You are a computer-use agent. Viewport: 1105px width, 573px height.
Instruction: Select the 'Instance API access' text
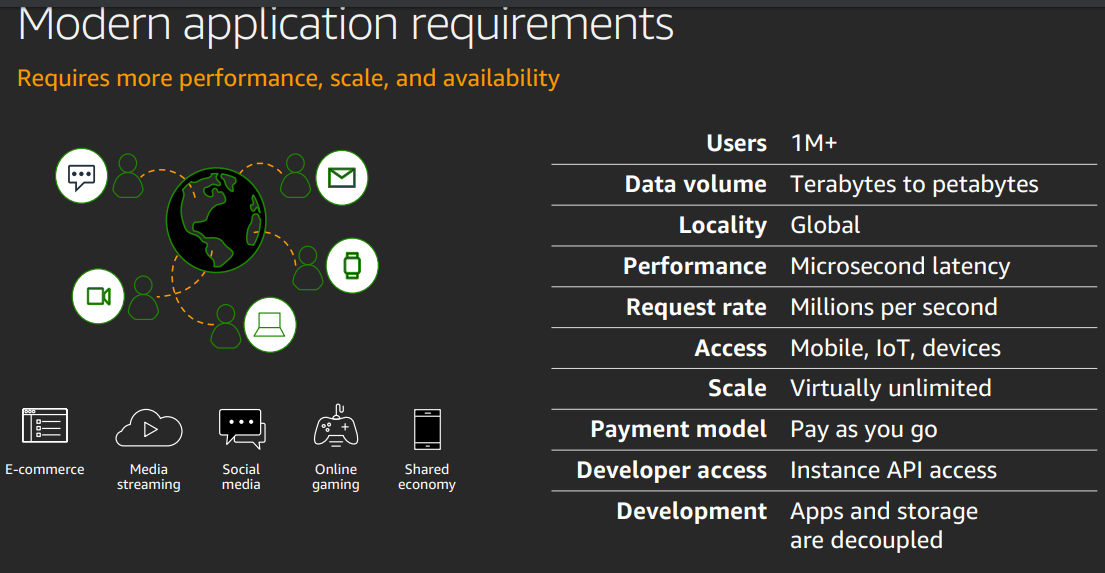coord(893,470)
